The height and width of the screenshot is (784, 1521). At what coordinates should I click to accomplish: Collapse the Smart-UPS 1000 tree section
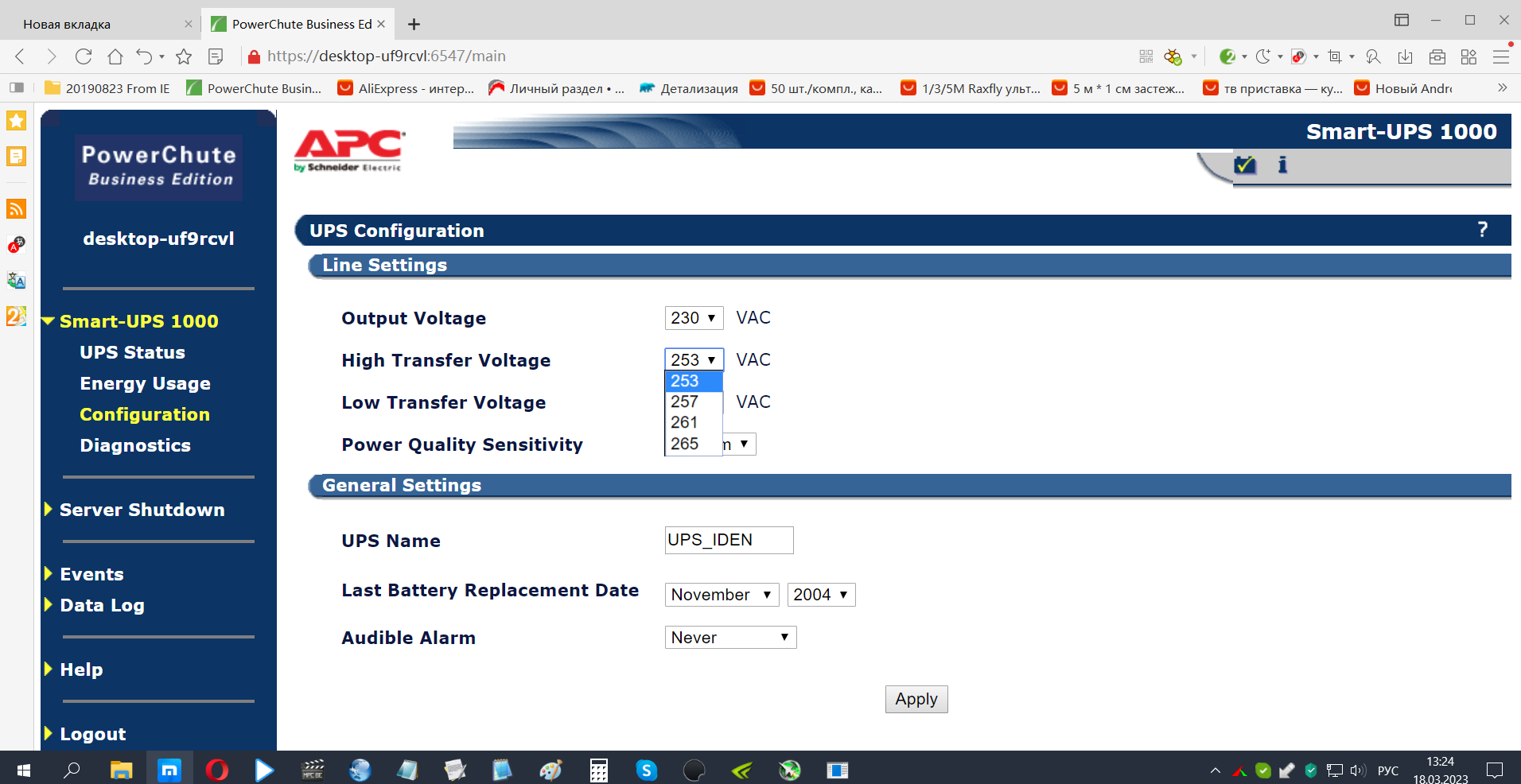tap(49, 321)
